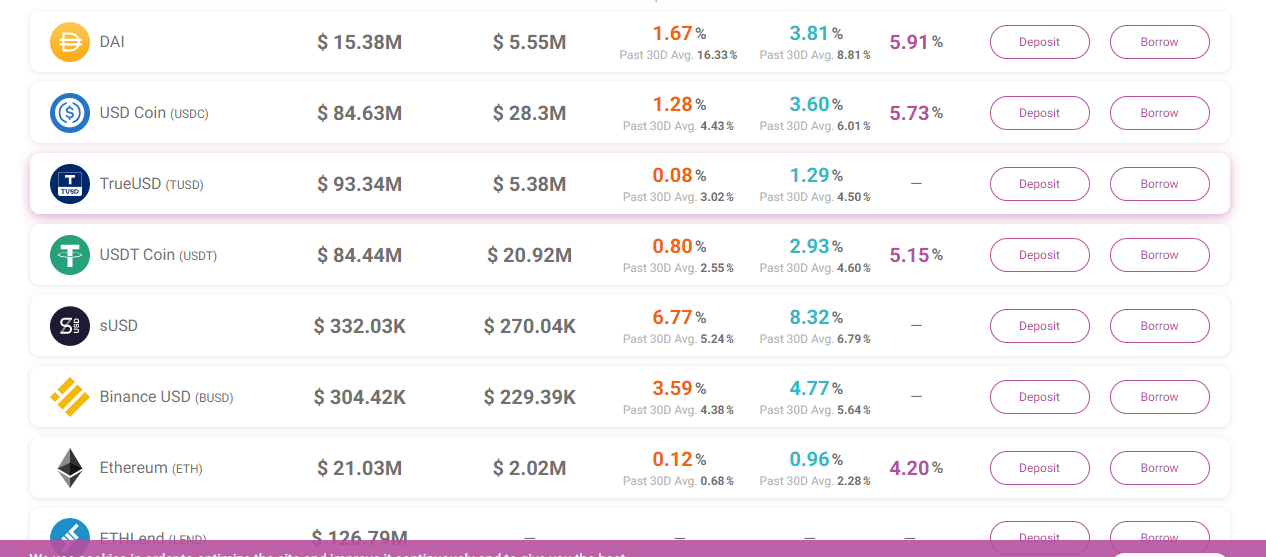Deposit DAI using its Deposit button
The width and height of the screenshot is (1266, 557).
pos(1040,42)
